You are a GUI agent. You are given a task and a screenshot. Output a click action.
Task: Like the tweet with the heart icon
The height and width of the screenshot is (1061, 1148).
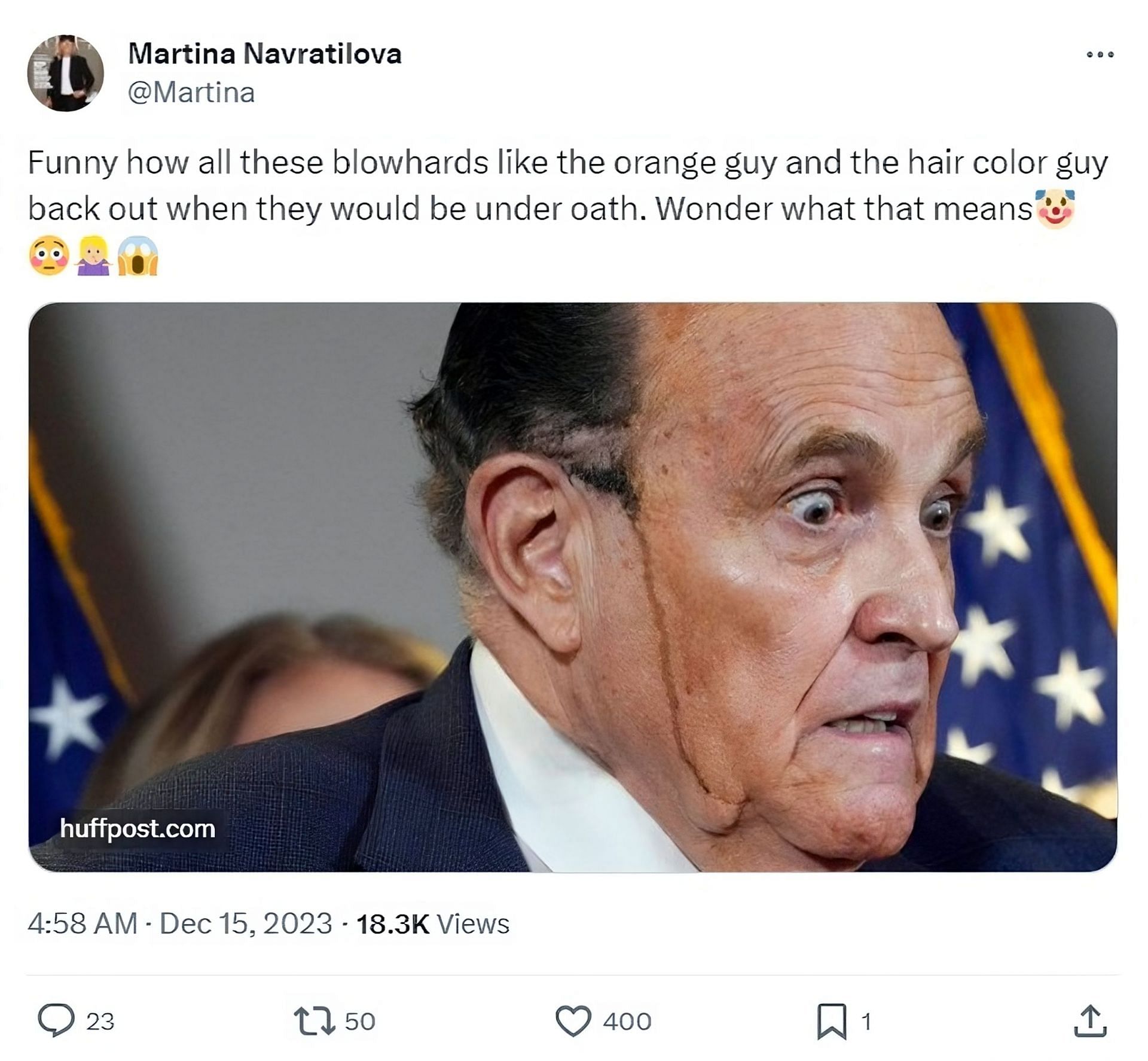pyautogui.click(x=573, y=1020)
